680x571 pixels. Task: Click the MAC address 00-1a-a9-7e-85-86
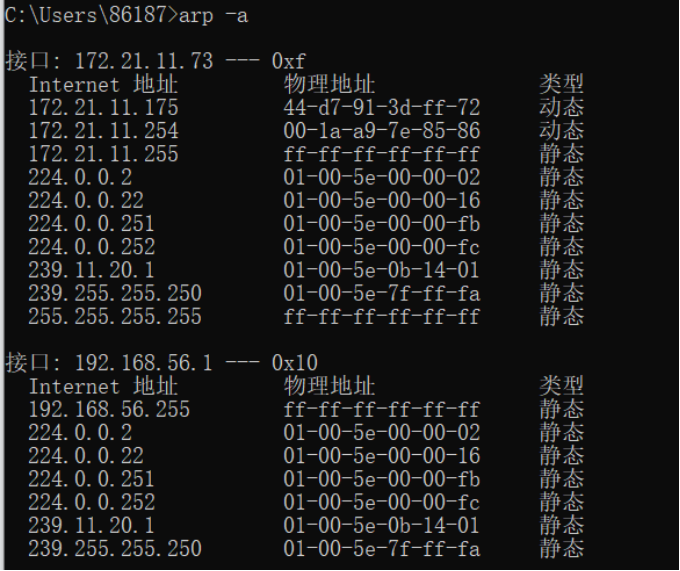pyautogui.click(x=381, y=131)
